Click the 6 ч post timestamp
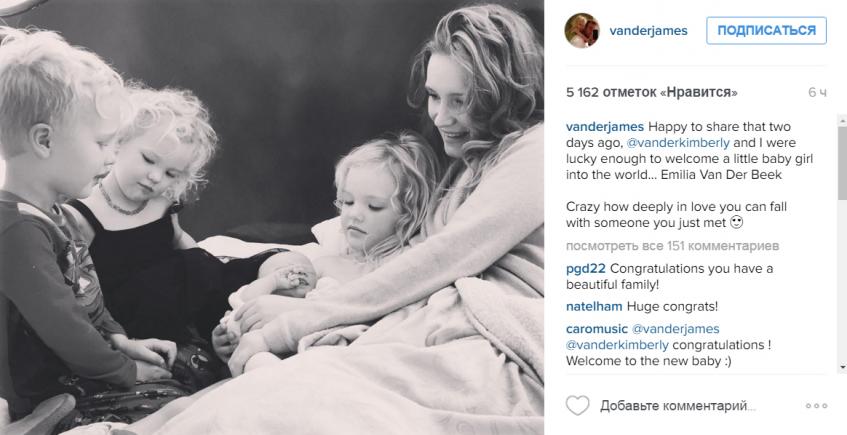Screen dimensions: 847x435 (817, 92)
